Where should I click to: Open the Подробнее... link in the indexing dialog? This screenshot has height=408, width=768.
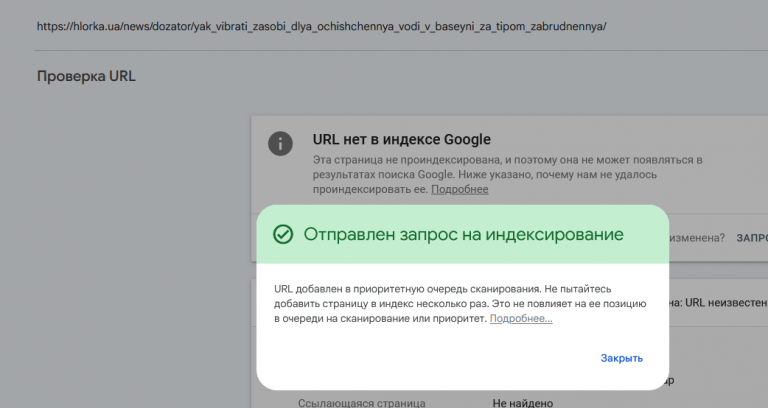(521, 318)
